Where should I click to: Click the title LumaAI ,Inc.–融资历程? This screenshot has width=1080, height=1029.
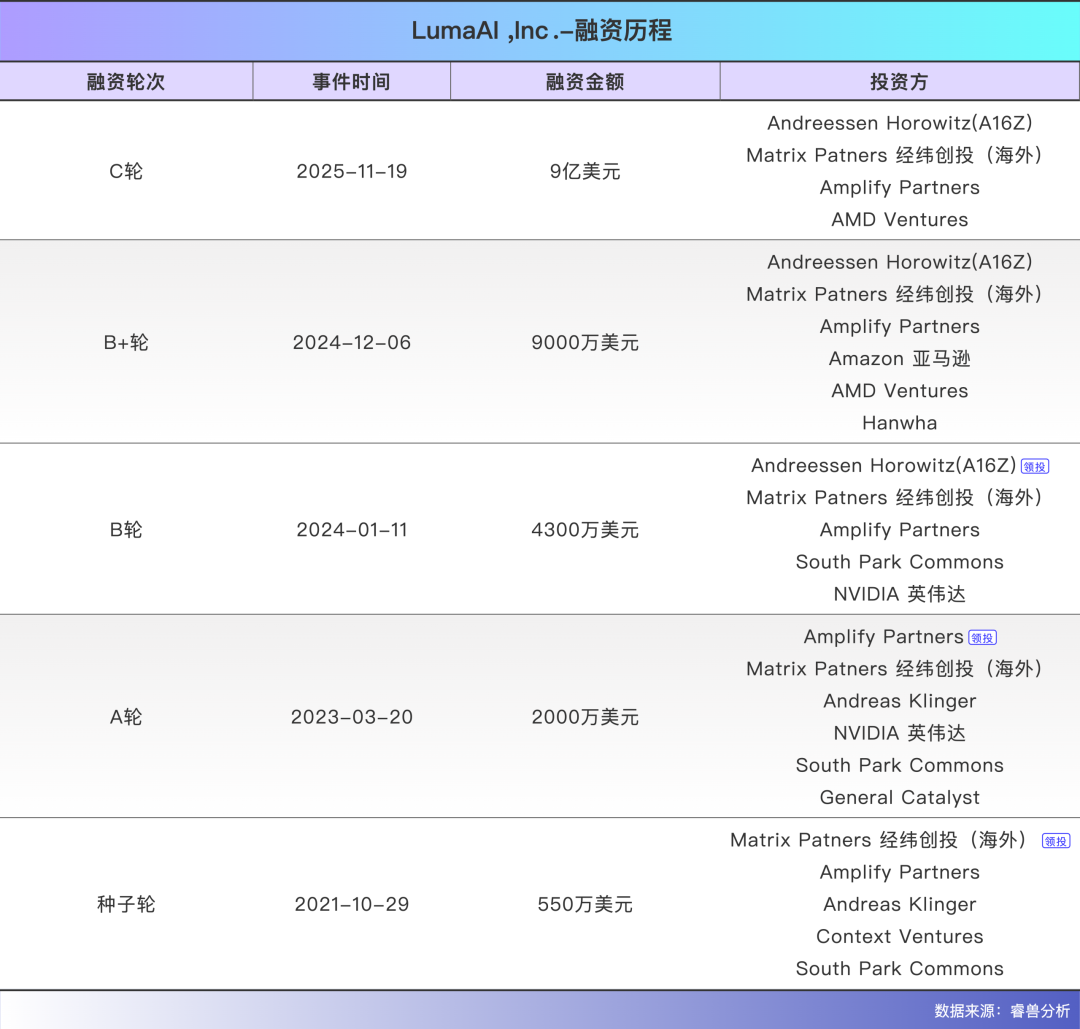pos(541,30)
